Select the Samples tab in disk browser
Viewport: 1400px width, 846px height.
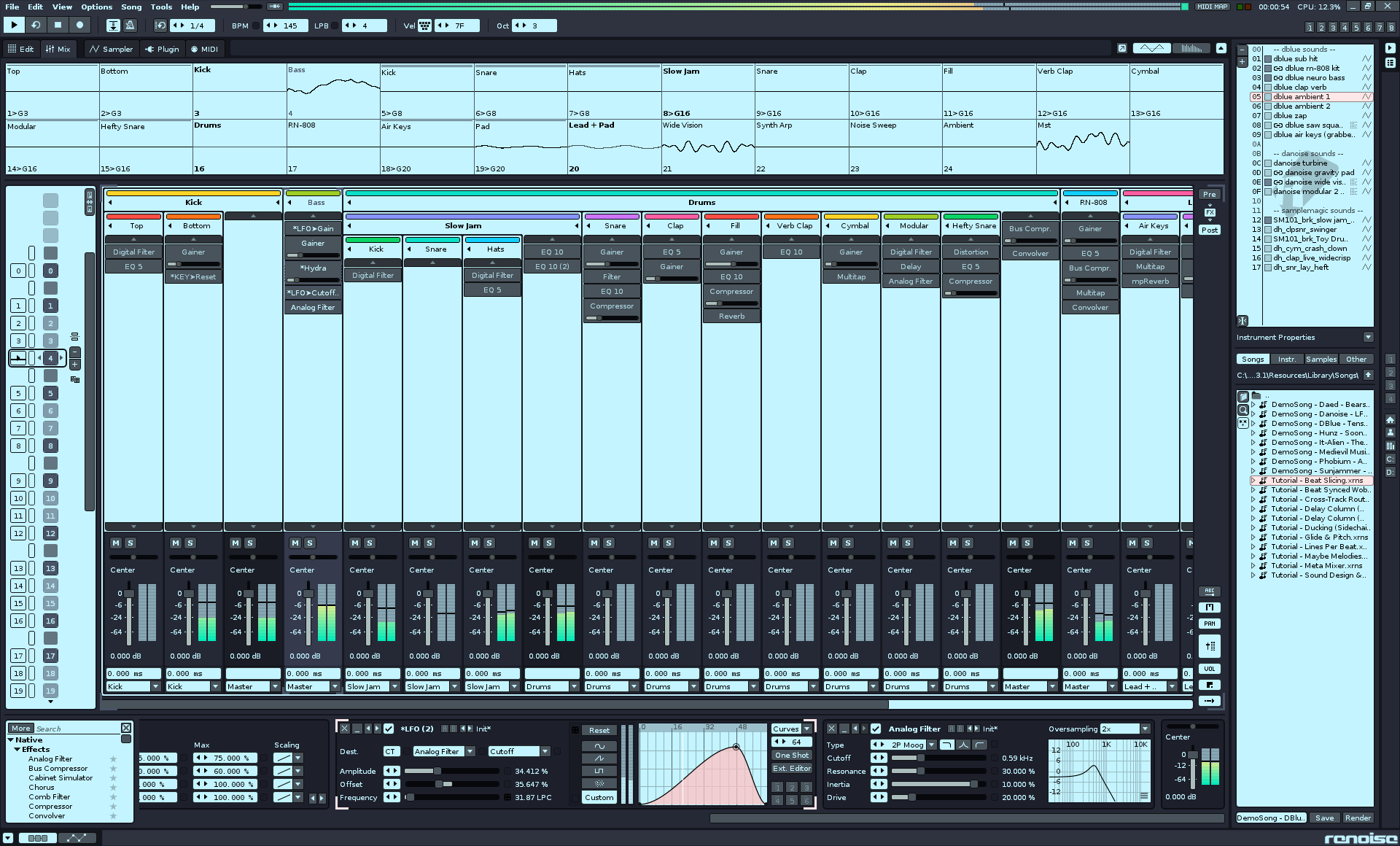[x=1321, y=359]
